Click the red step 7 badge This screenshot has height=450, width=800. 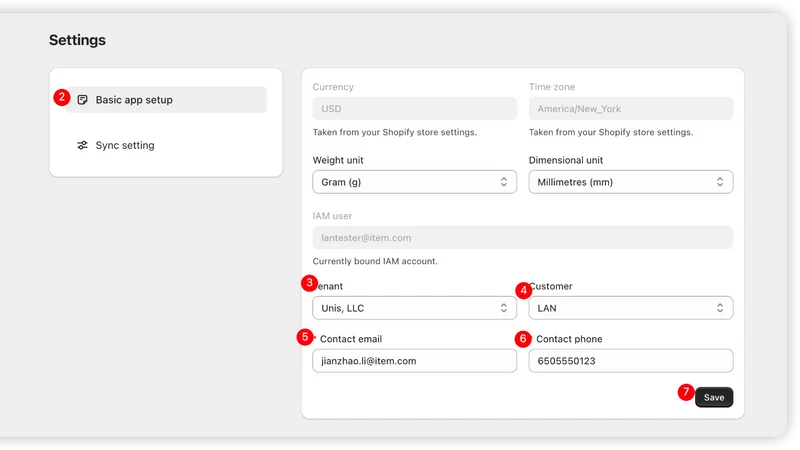click(686, 392)
